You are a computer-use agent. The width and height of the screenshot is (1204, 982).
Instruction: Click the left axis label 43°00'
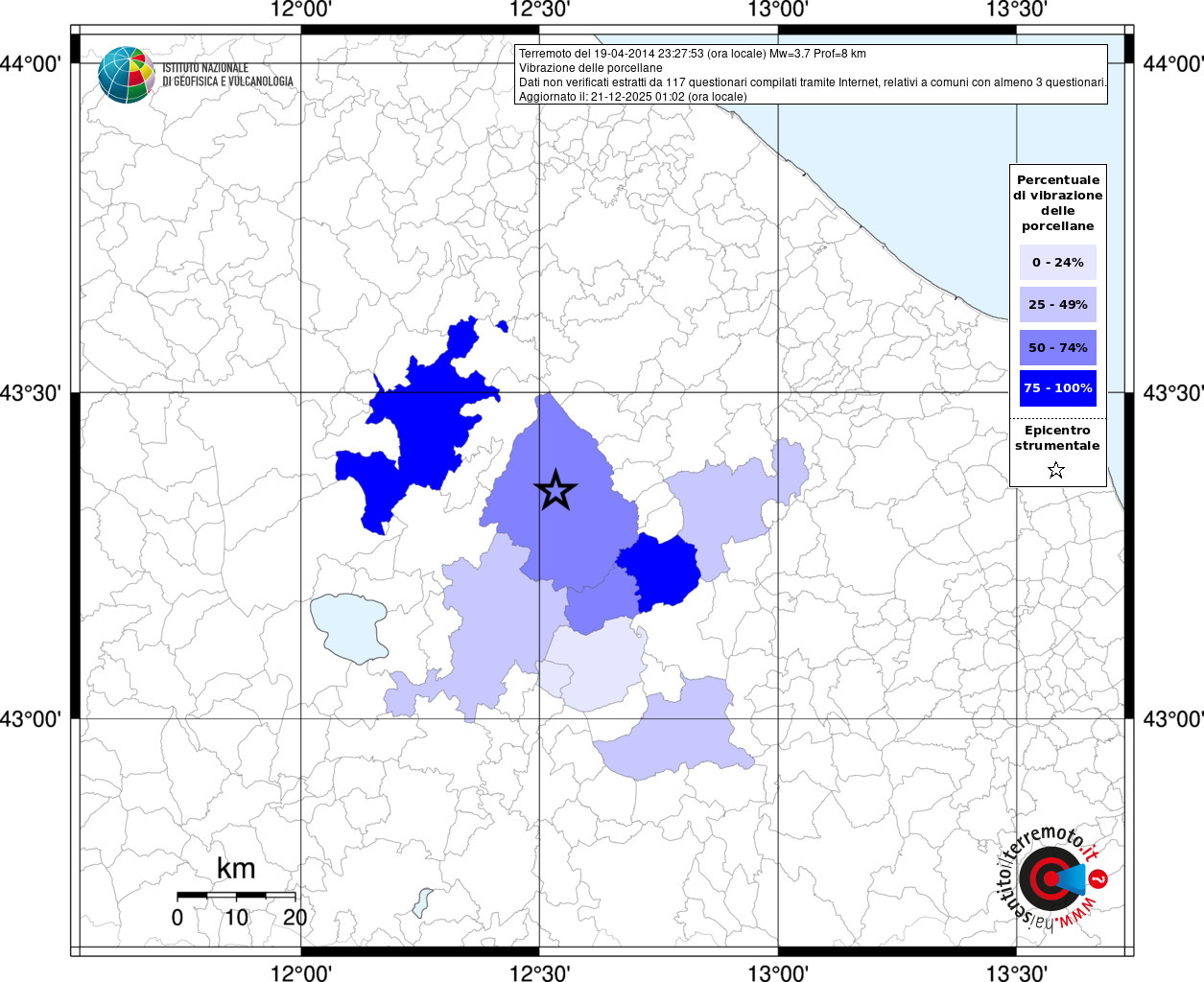[x=31, y=719]
